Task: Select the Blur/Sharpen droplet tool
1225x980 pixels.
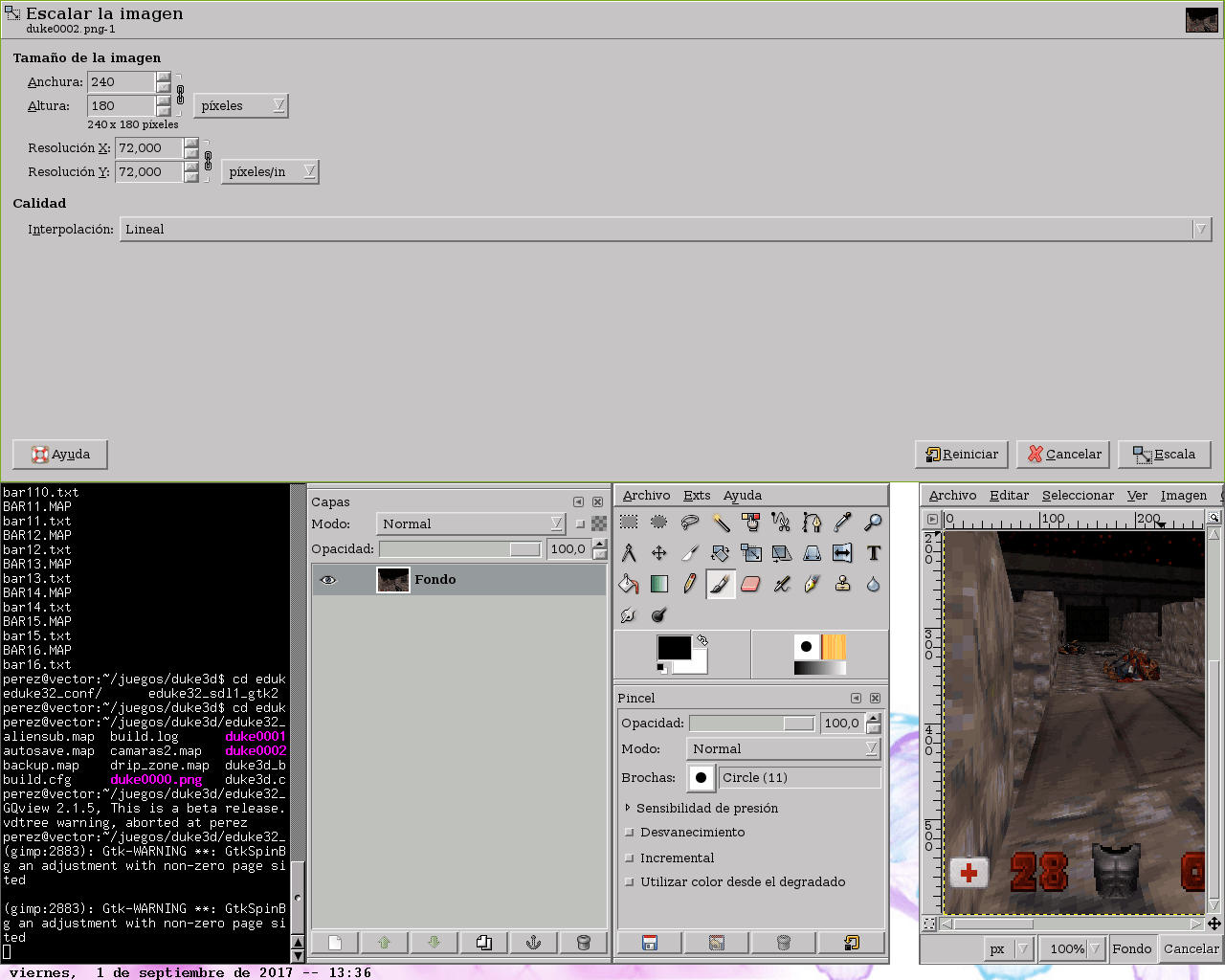Action: click(874, 584)
